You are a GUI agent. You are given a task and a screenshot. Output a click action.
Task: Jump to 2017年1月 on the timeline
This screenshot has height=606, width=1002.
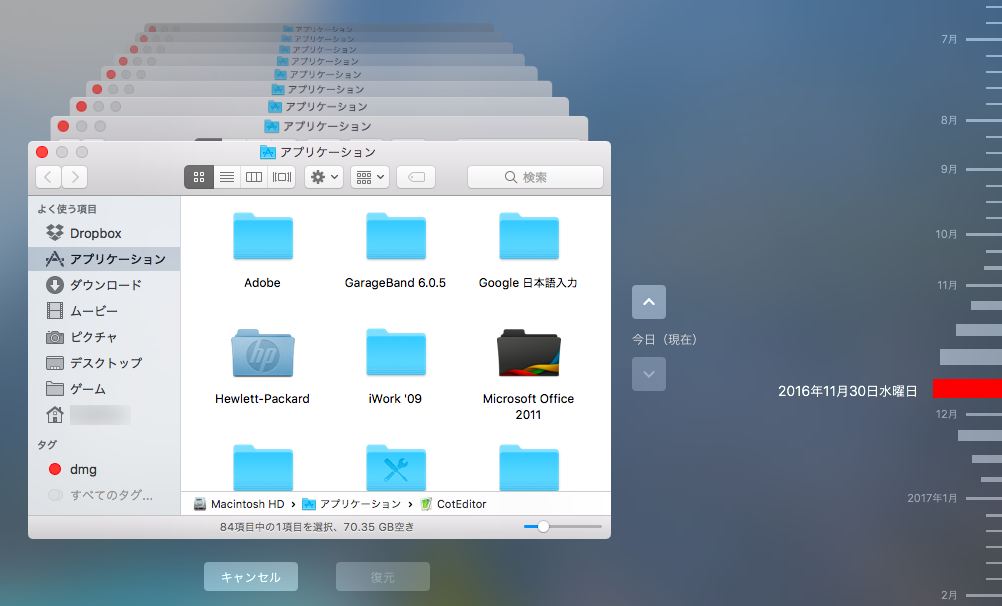(932, 498)
